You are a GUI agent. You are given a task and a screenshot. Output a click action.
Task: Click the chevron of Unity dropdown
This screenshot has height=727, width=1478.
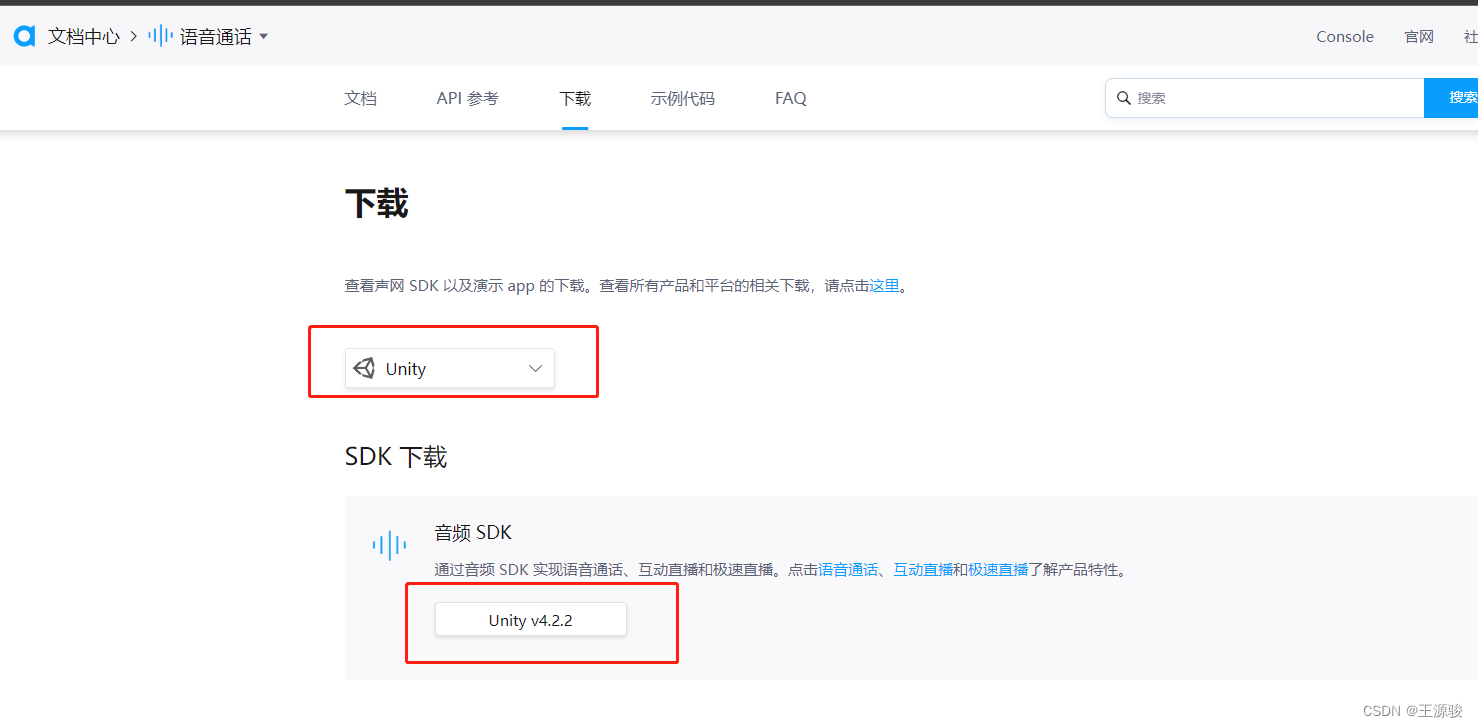[x=535, y=369]
